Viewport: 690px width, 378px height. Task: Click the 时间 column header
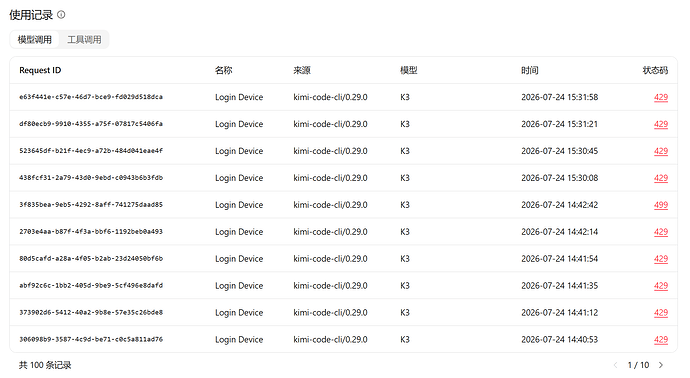[530, 70]
